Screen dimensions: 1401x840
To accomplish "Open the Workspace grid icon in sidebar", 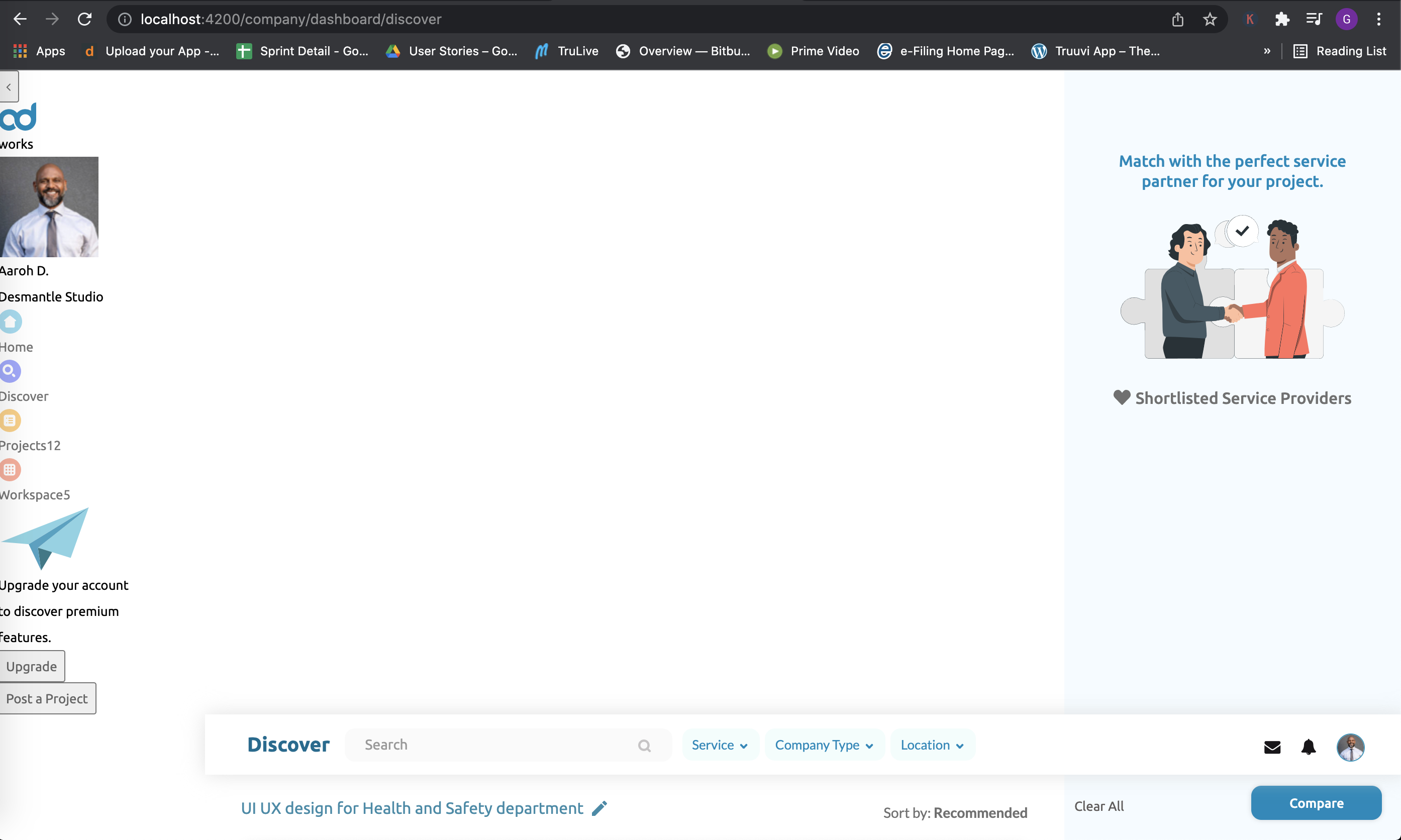I will click(10, 470).
